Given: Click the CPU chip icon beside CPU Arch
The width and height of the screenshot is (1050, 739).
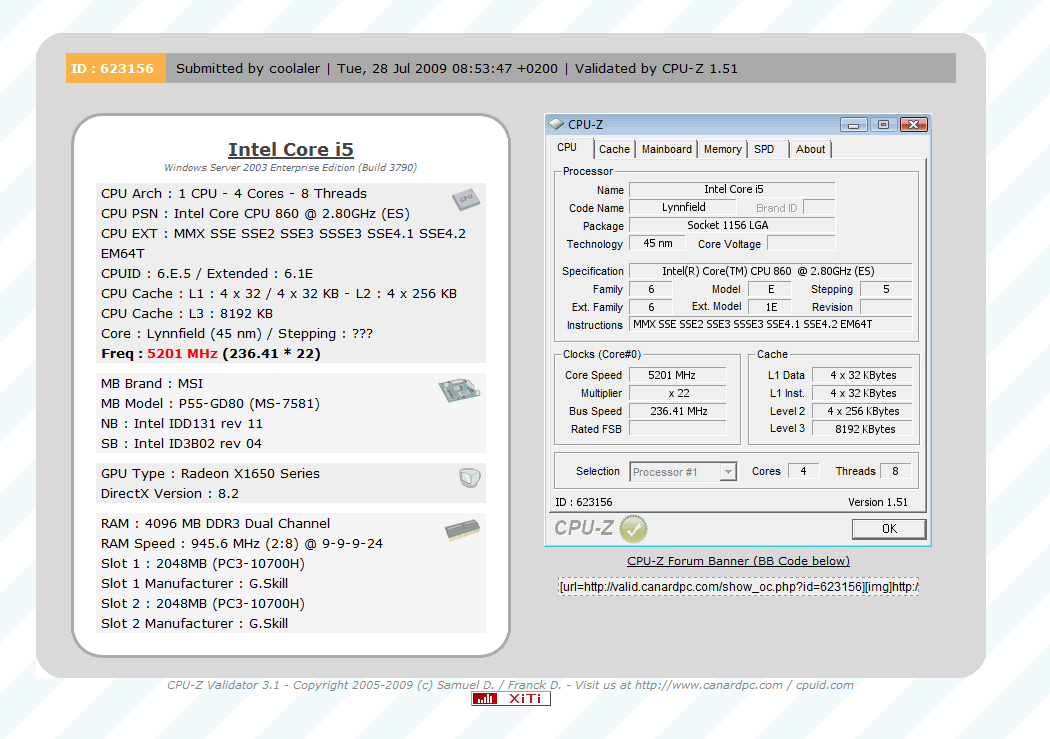Looking at the screenshot, I should (466, 199).
